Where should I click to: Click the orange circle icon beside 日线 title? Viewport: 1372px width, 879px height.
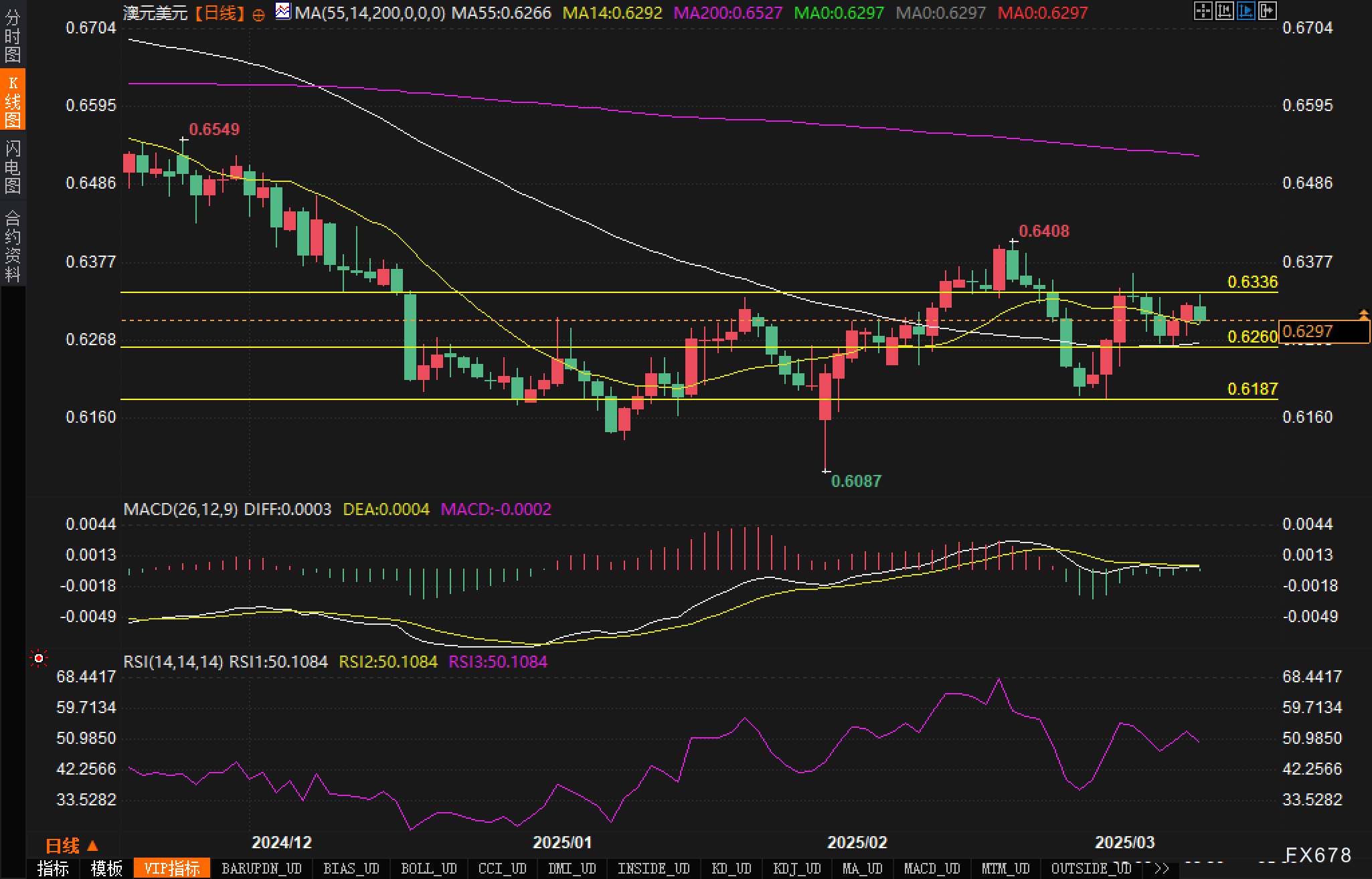click(x=258, y=15)
